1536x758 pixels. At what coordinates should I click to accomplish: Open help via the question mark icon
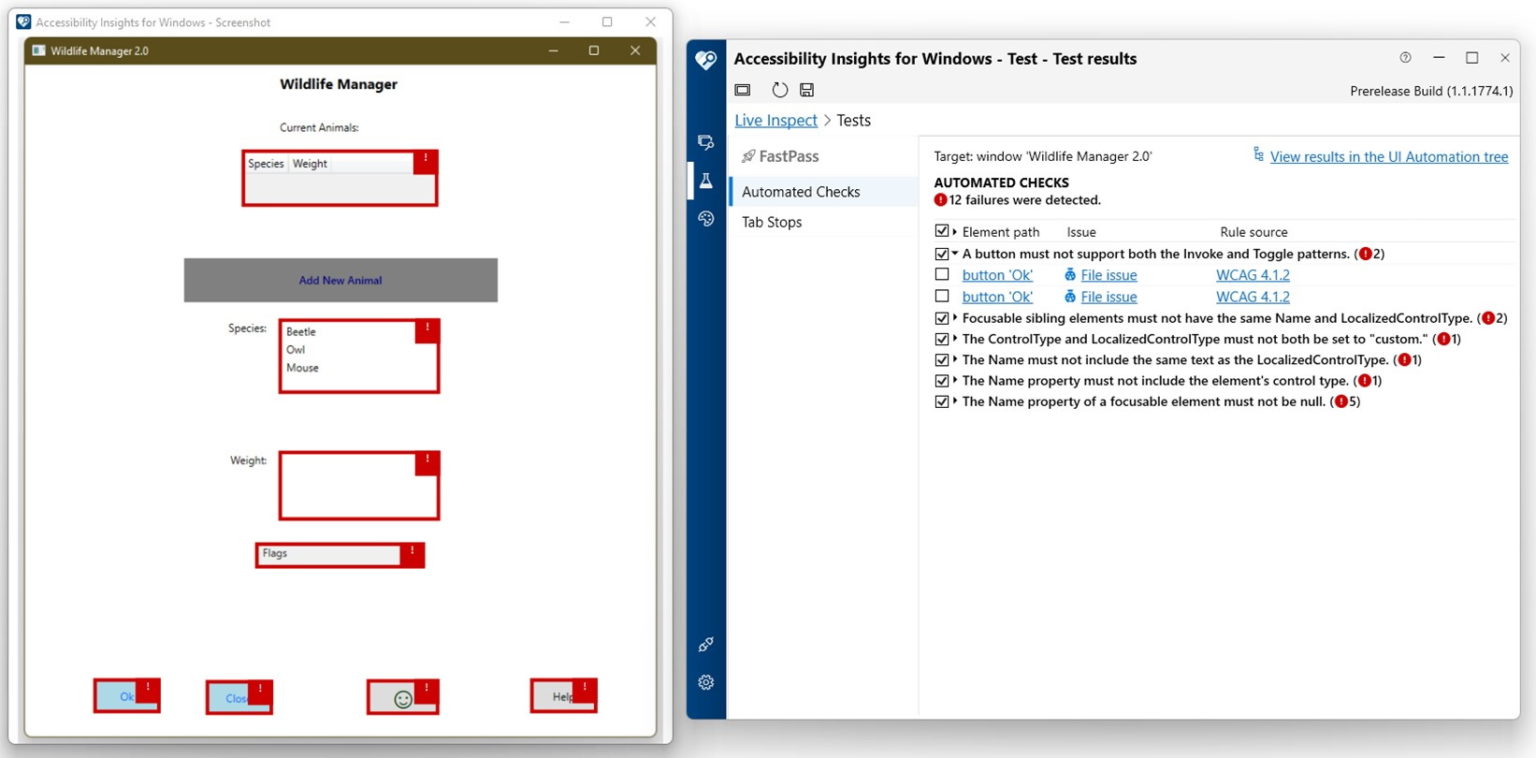pos(1405,58)
